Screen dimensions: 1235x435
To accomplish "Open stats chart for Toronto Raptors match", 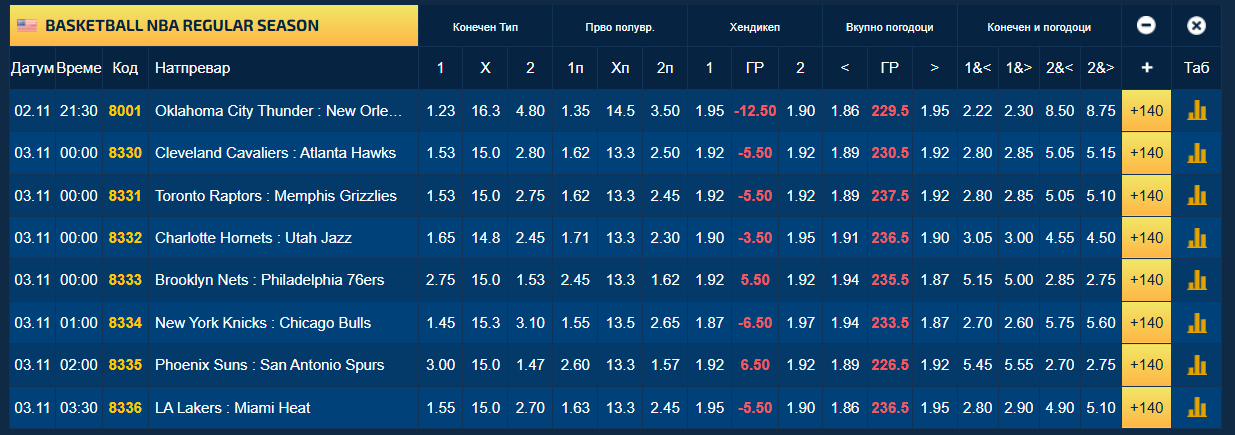I will tap(1197, 196).
